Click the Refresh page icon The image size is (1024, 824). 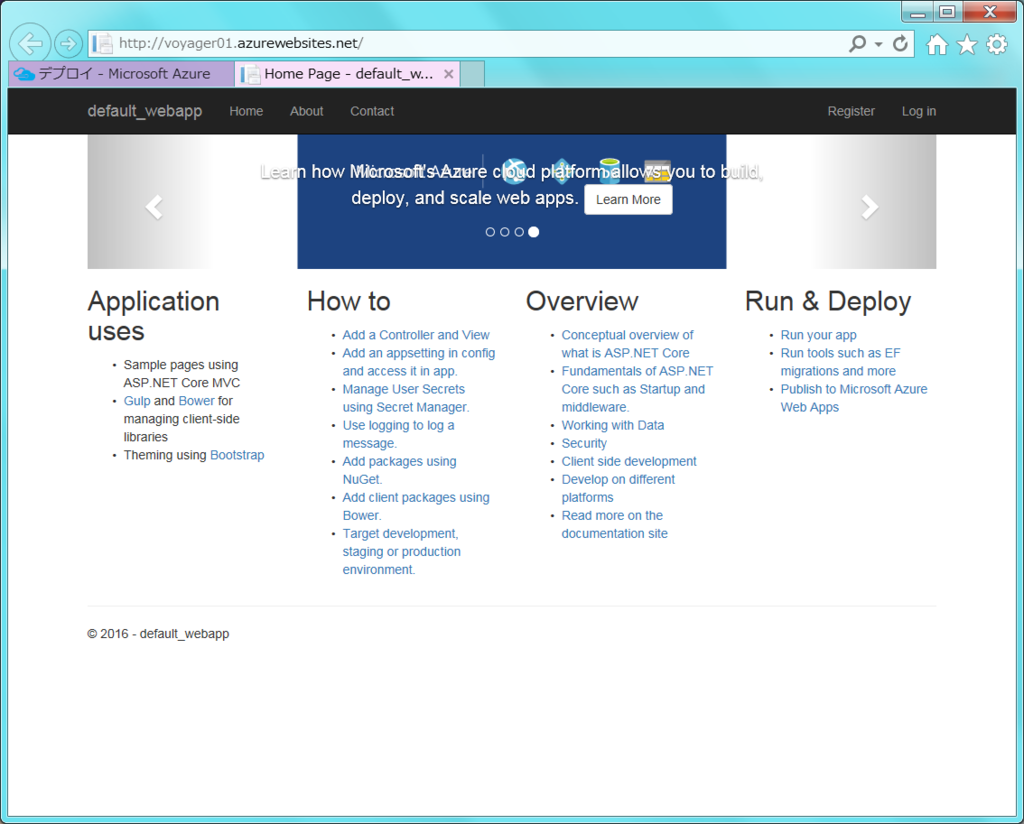tap(901, 44)
